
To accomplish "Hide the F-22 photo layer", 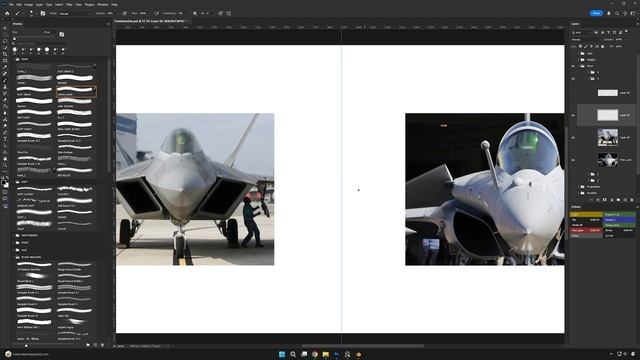I will [573, 138].
